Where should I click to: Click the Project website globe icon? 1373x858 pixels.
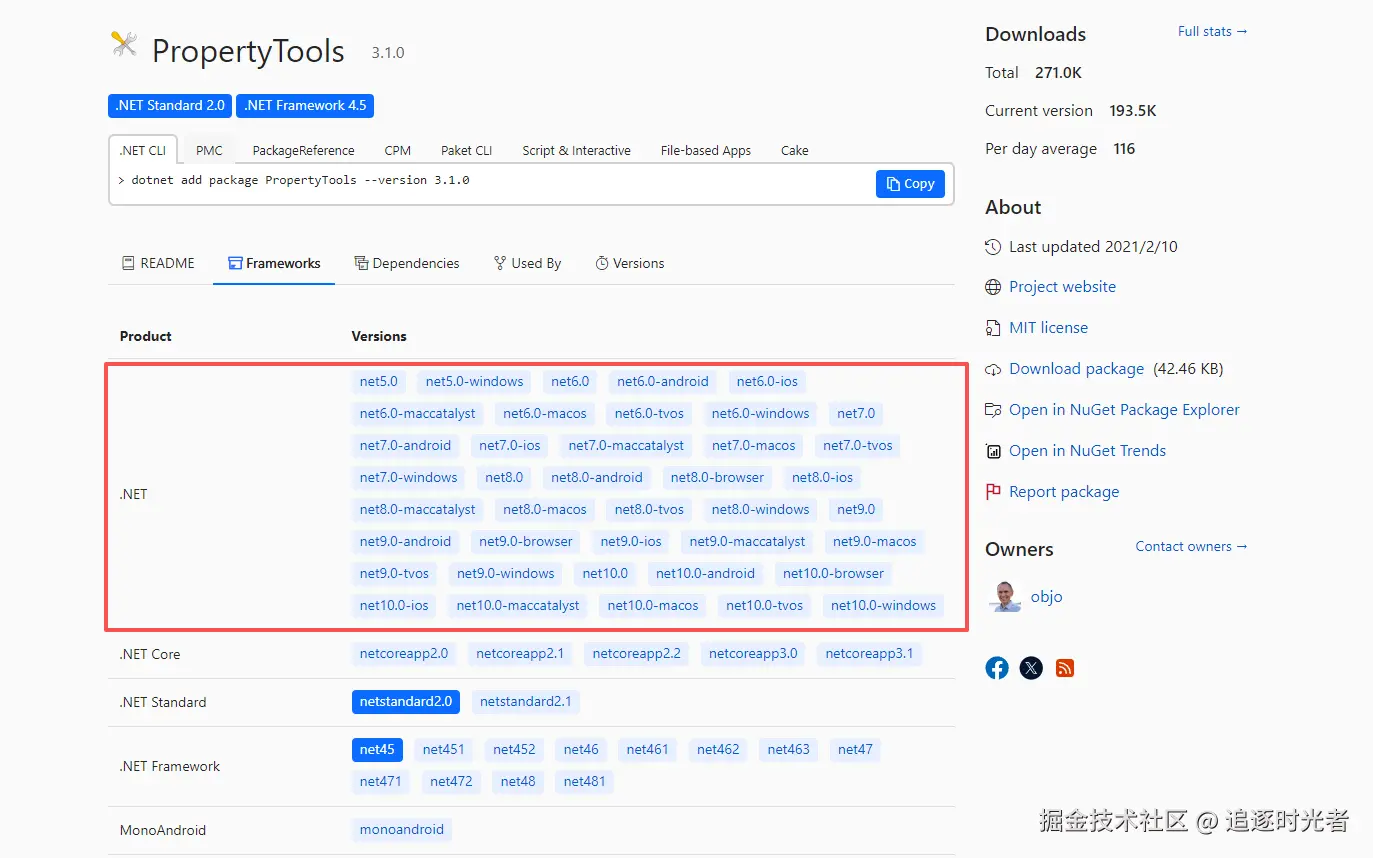993,287
